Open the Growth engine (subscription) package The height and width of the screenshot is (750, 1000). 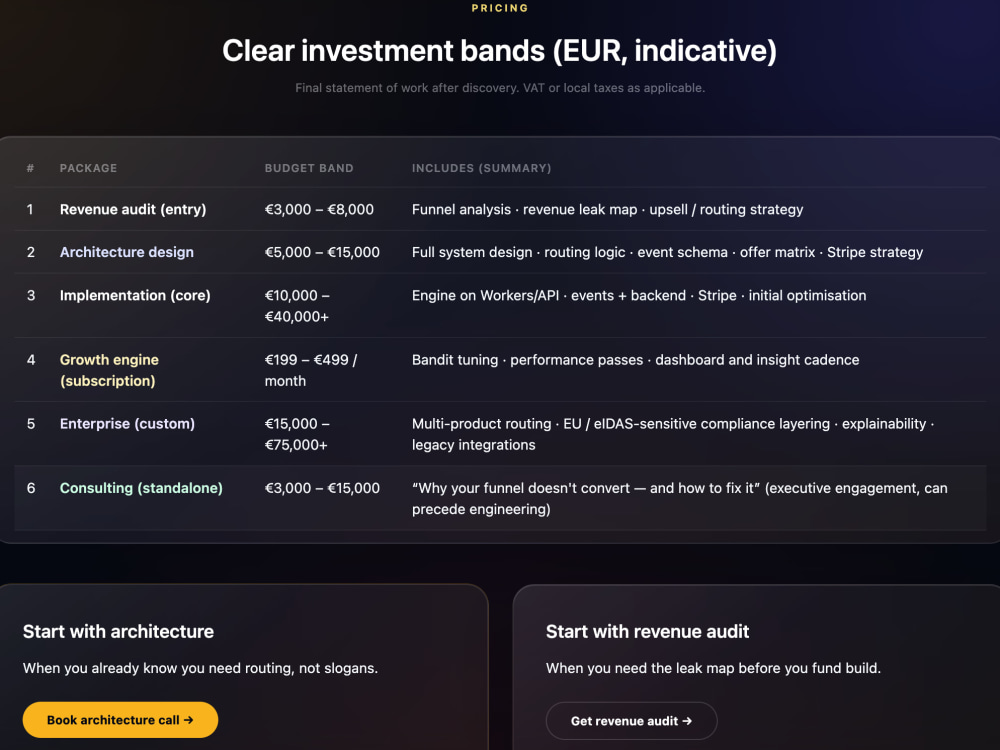109,370
